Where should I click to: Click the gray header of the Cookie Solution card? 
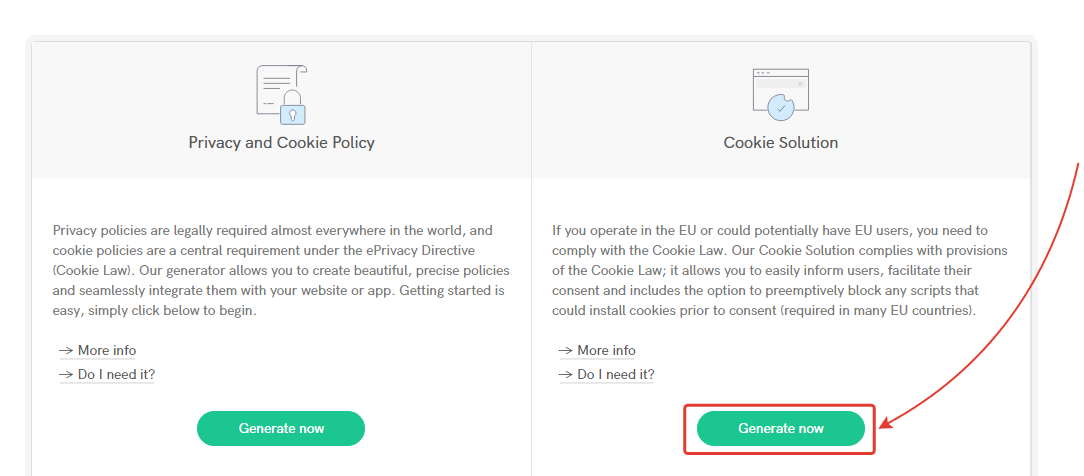[x=781, y=110]
